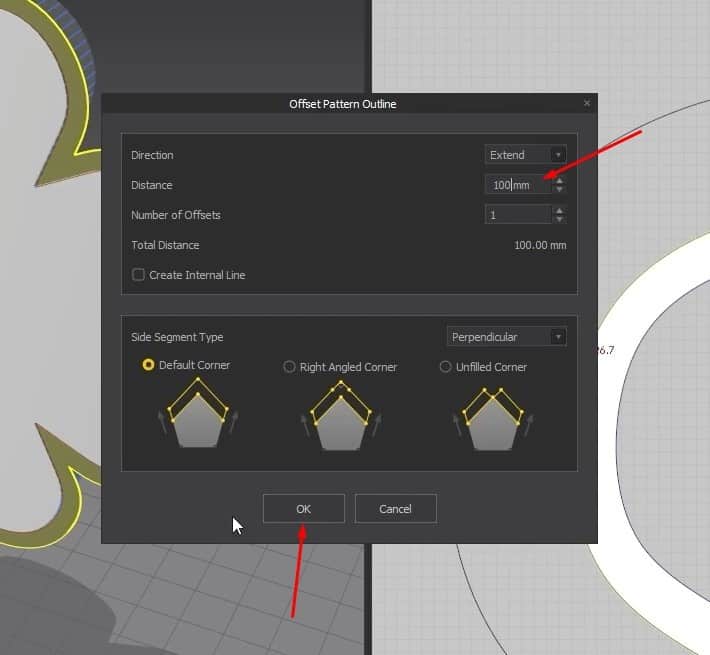Click the Create Internal Line label text
710x655 pixels.
(x=197, y=275)
